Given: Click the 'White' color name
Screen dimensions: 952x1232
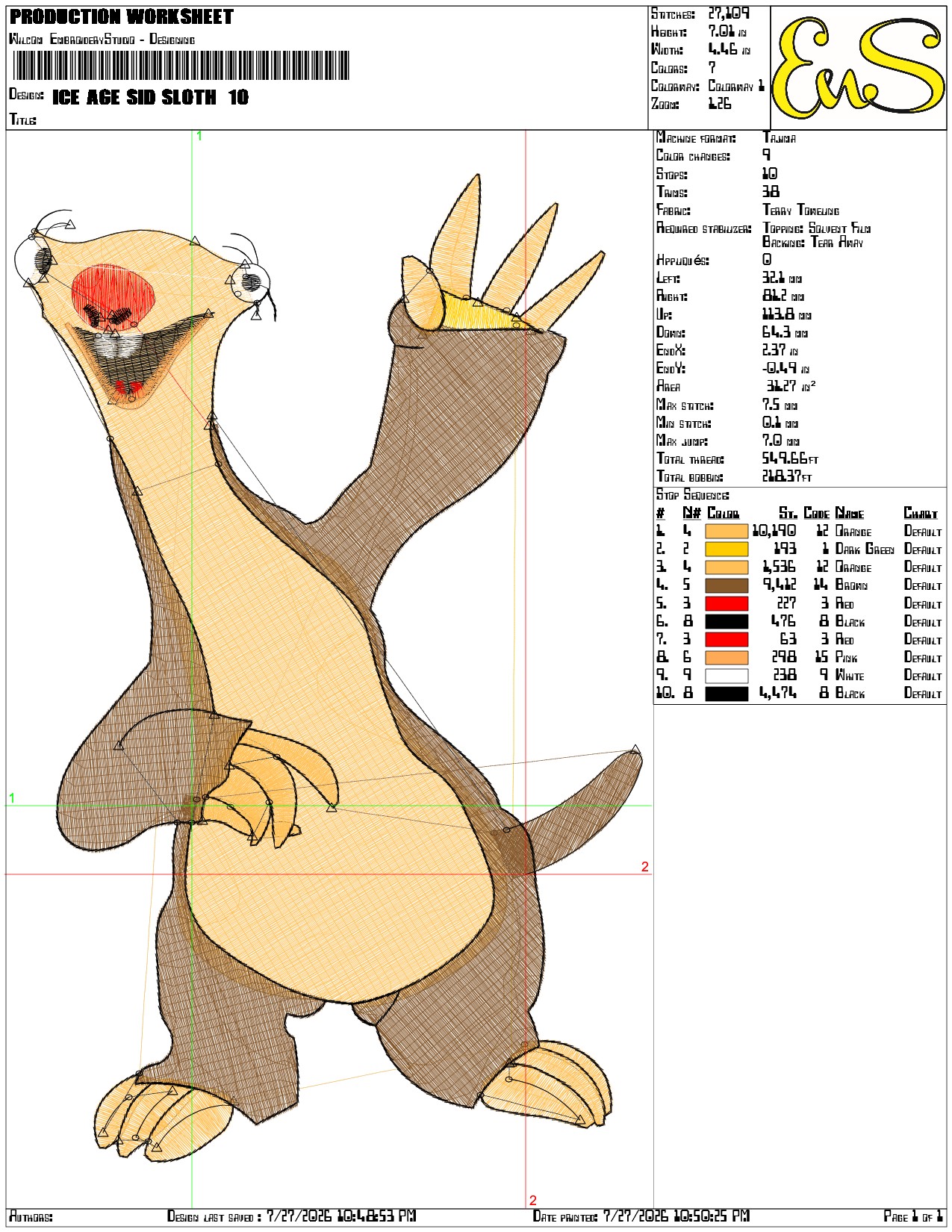Looking at the screenshot, I should [850, 676].
